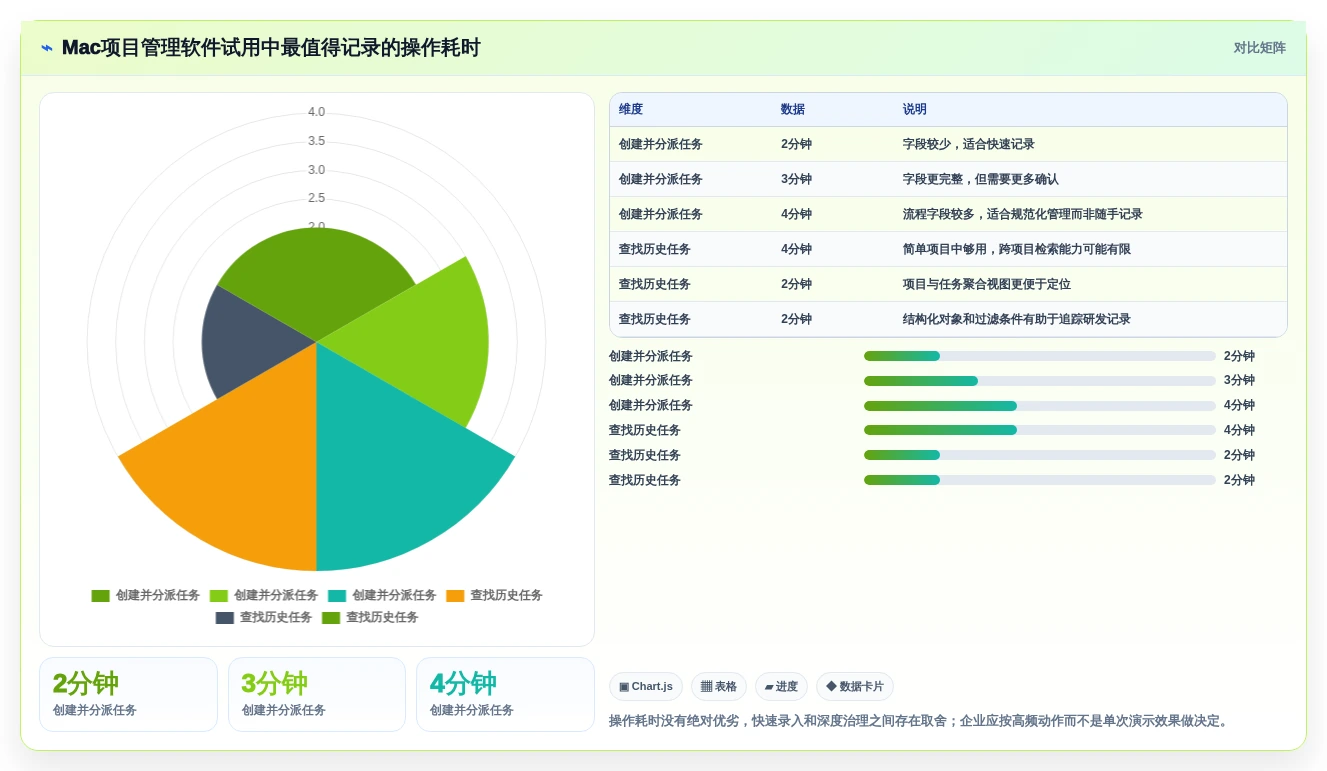Click the progress bar for 创建并分派任务 2分钟
Image resolution: width=1327 pixels, height=771 pixels.
[x=1040, y=356]
